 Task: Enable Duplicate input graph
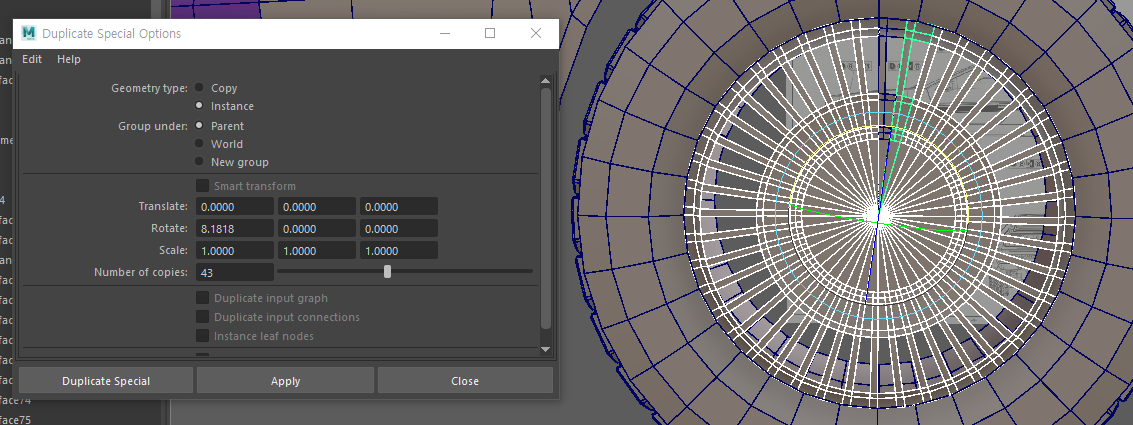click(x=202, y=298)
